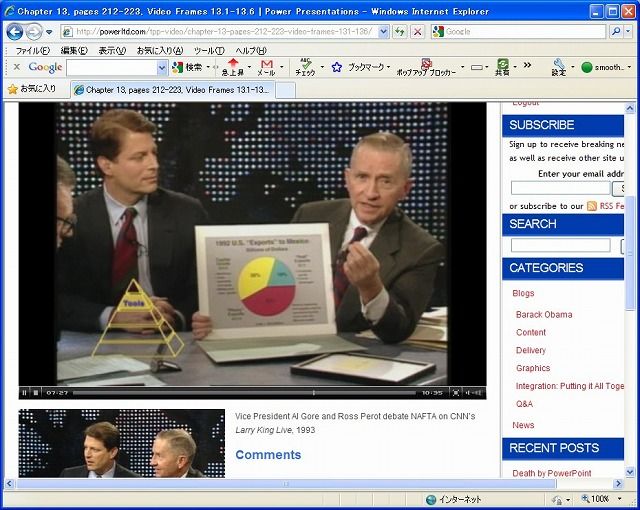Viewport: 640px width, 510px height.
Task: Click the 検索 search button
Action: 187,67
